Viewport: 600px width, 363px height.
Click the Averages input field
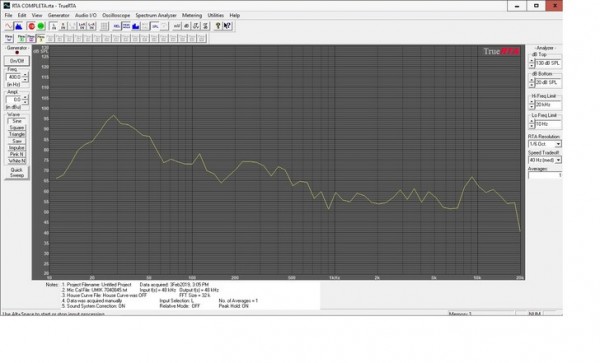point(545,175)
